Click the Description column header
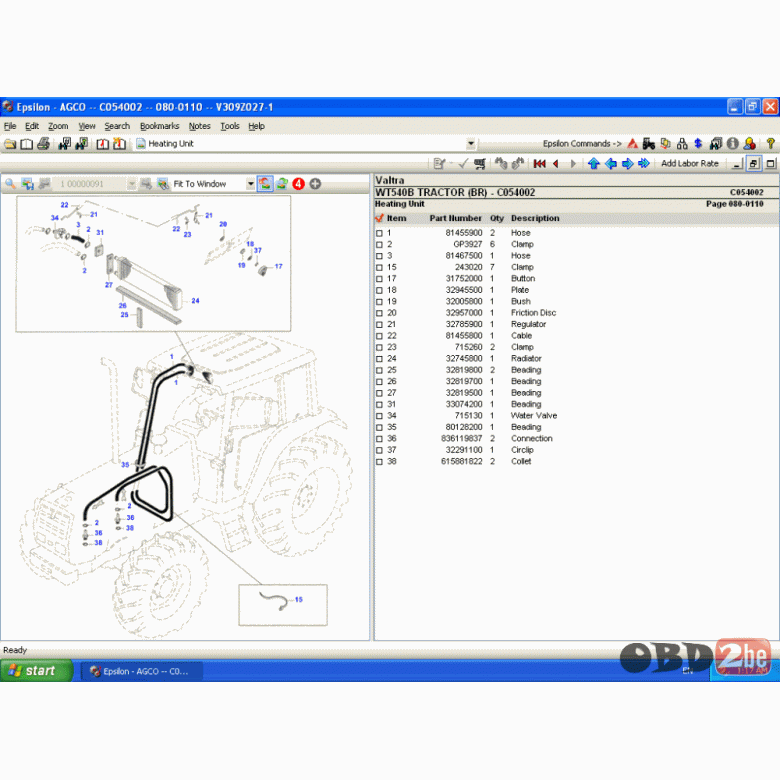This screenshot has height=780, width=780. click(x=535, y=218)
